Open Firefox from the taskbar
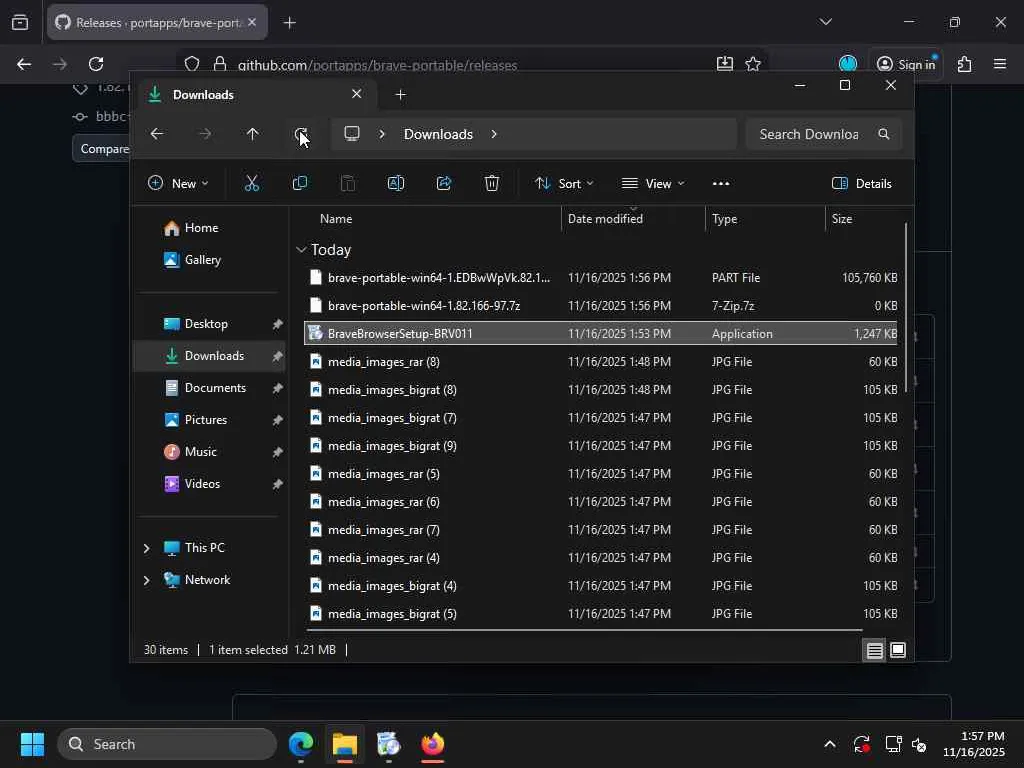Image resolution: width=1024 pixels, height=768 pixels. coord(432,744)
